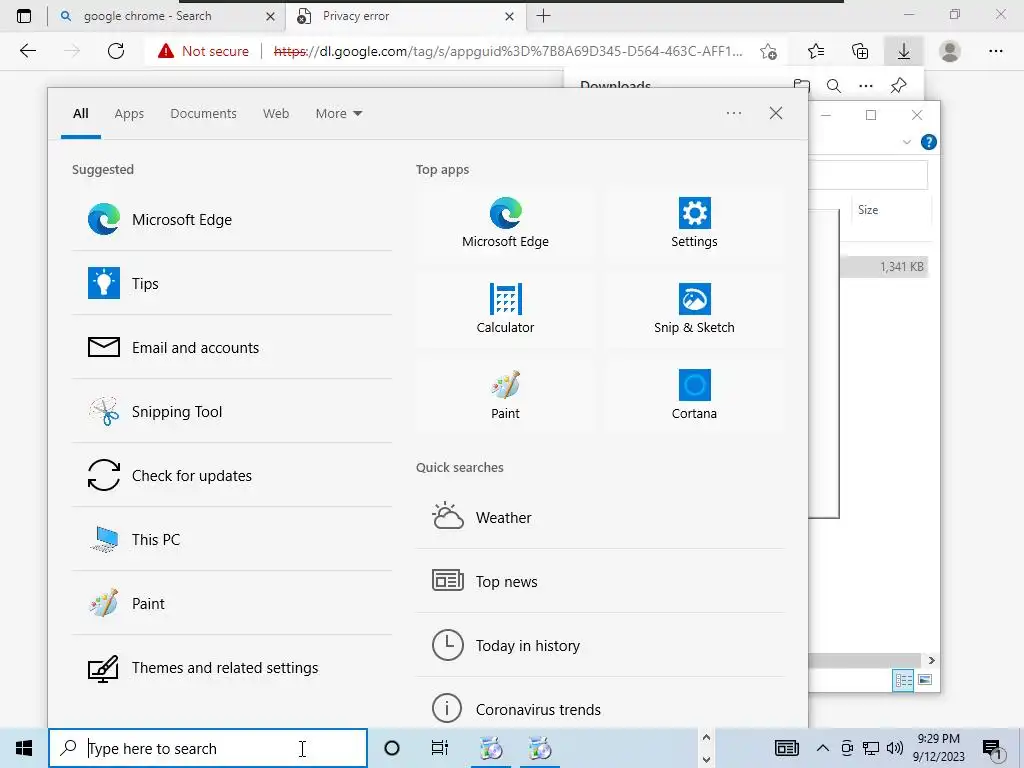Open search panel options ellipsis menu
This screenshot has height=768, width=1024.
tap(734, 113)
